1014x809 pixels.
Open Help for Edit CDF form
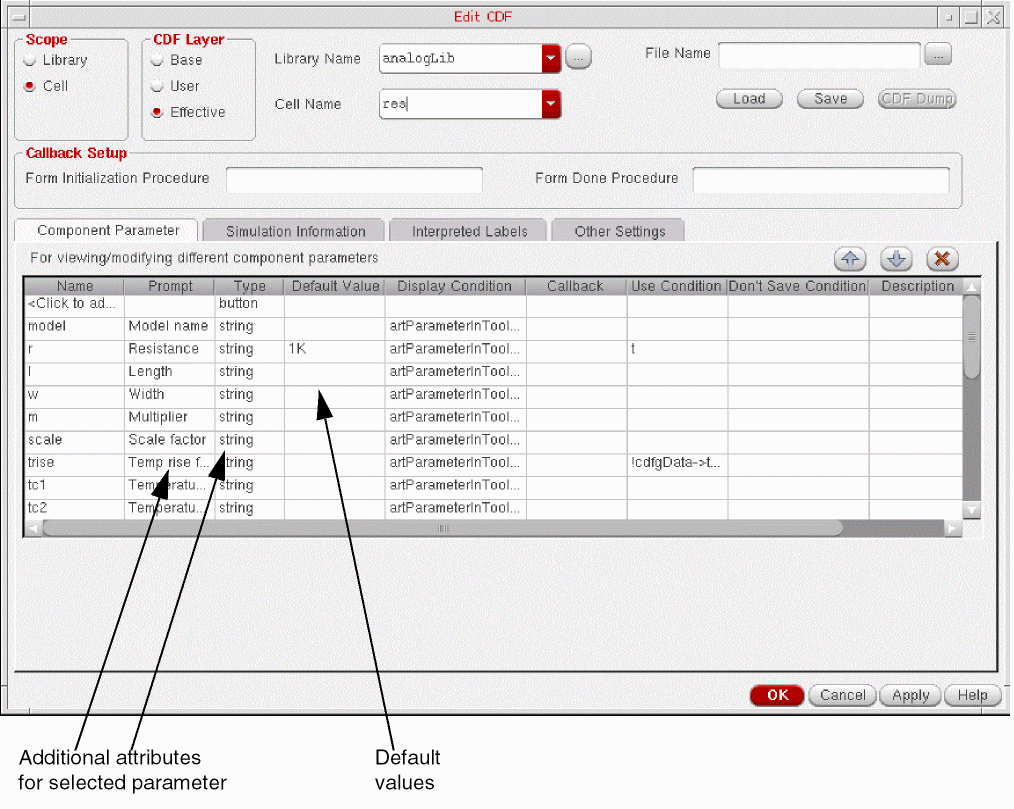click(972, 695)
